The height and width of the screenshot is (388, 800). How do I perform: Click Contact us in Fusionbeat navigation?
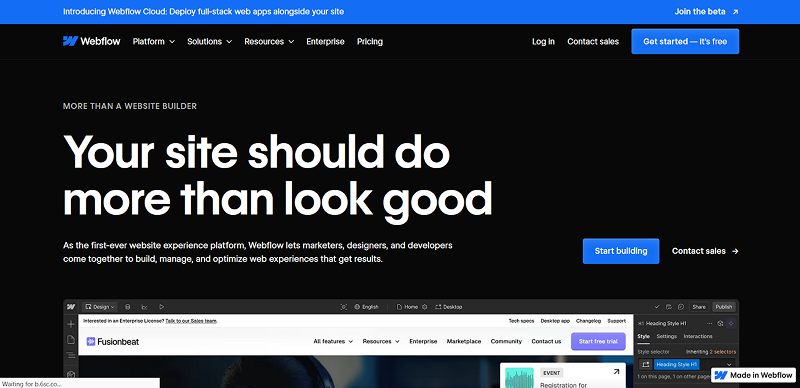point(546,342)
